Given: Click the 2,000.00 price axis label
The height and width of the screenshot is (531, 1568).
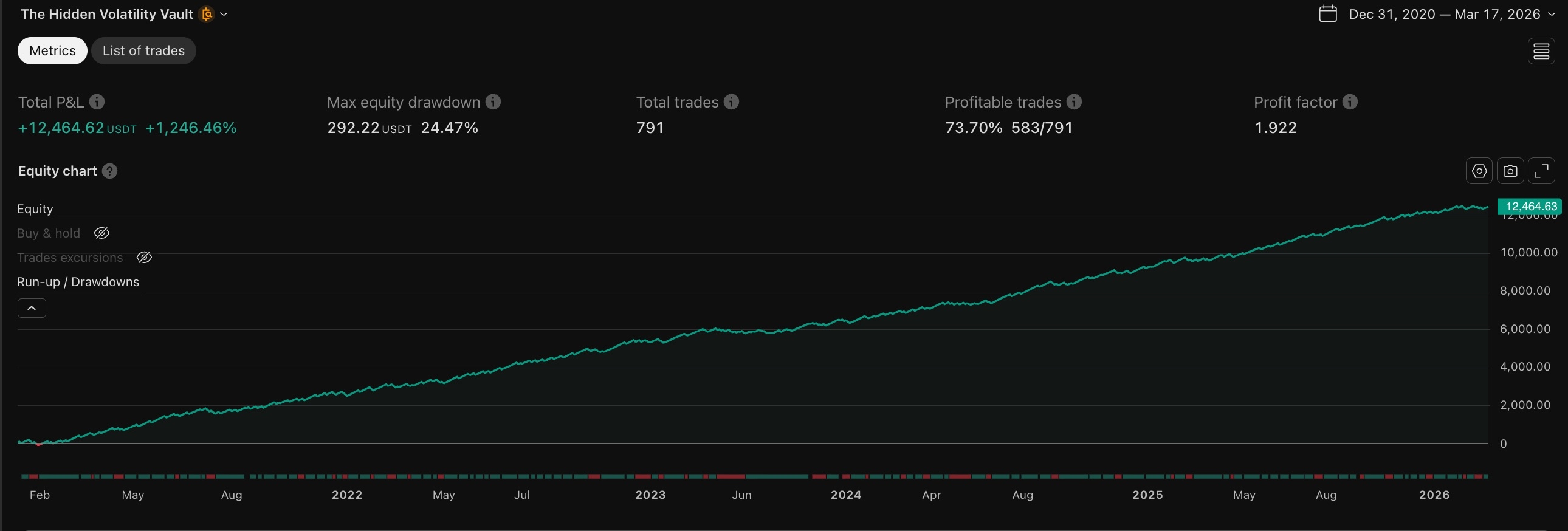Looking at the screenshot, I should (x=1525, y=405).
